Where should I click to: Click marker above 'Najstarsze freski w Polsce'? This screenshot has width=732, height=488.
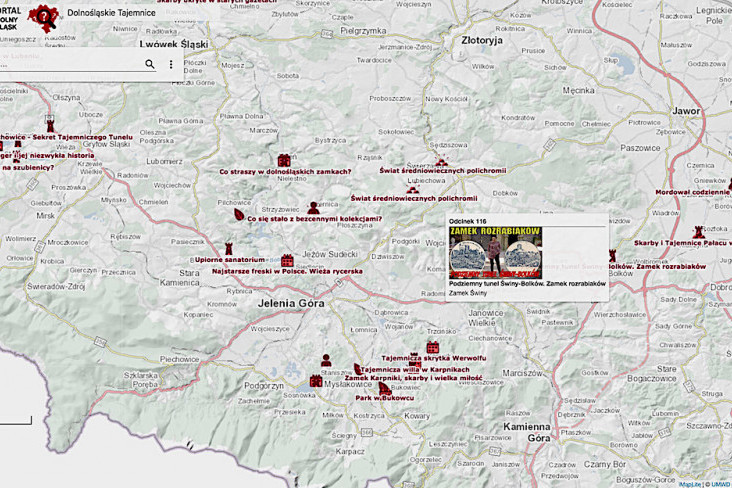pos(287,259)
